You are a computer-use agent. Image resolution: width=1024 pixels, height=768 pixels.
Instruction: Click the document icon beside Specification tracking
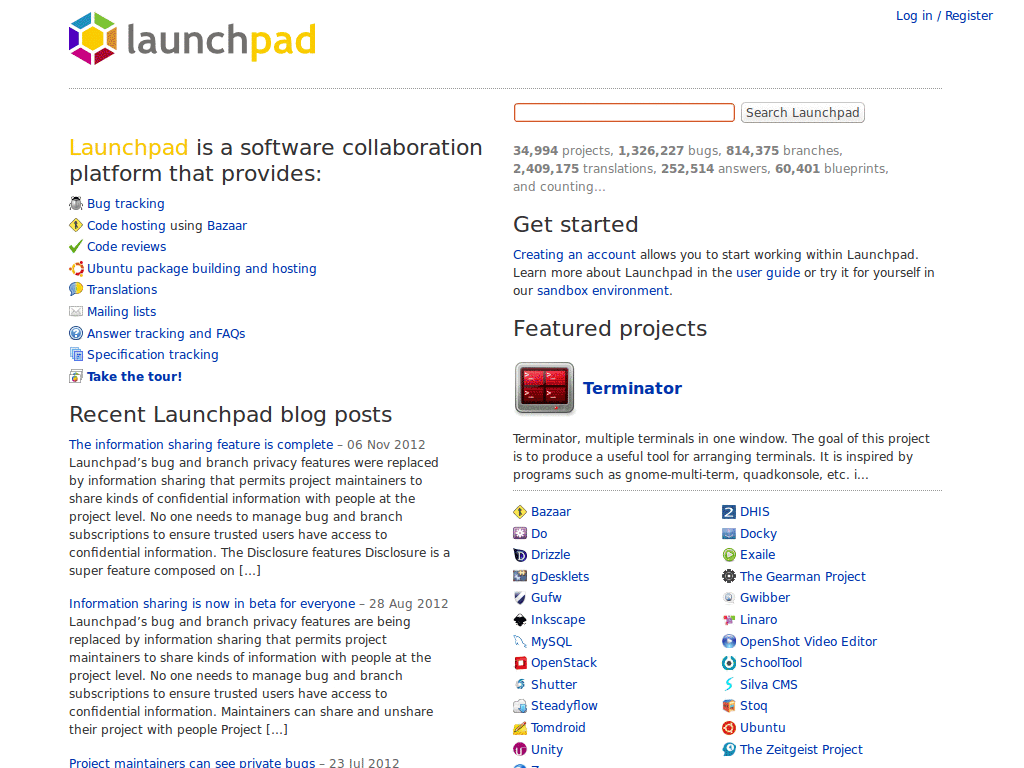[76, 355]
